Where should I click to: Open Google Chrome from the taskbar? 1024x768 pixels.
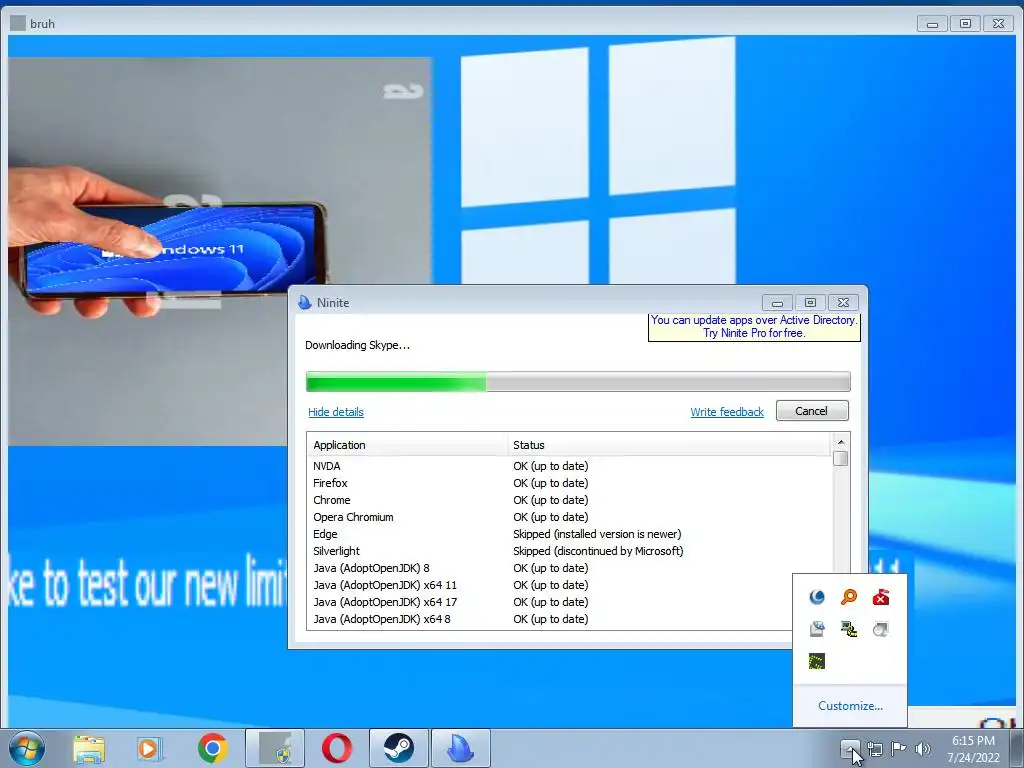(212, 748)
